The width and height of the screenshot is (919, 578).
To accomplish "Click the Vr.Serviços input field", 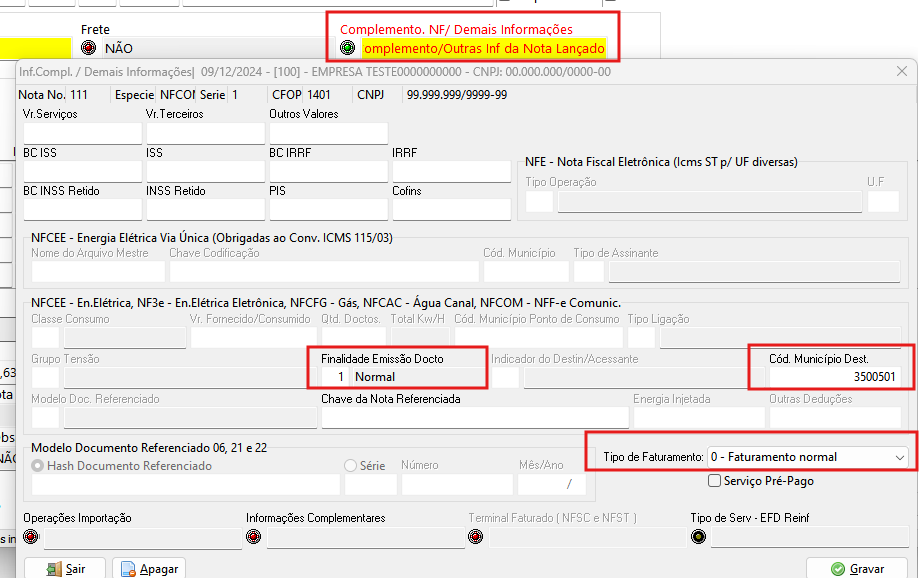I will click(82, 131).
